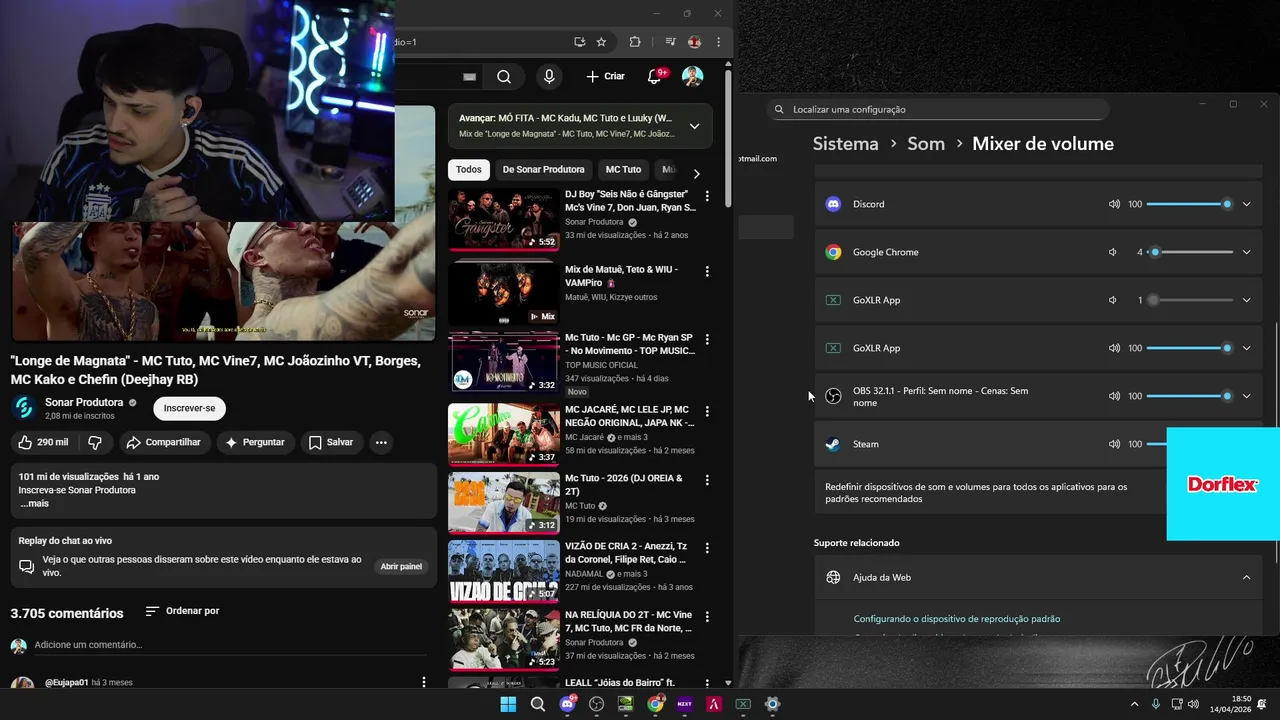
Task: Open the Windows Start menu
Action: pos(508,704)
